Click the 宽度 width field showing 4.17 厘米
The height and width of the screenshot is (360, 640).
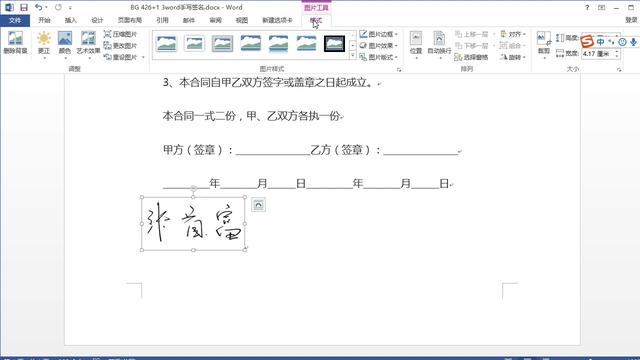point(597,54)
